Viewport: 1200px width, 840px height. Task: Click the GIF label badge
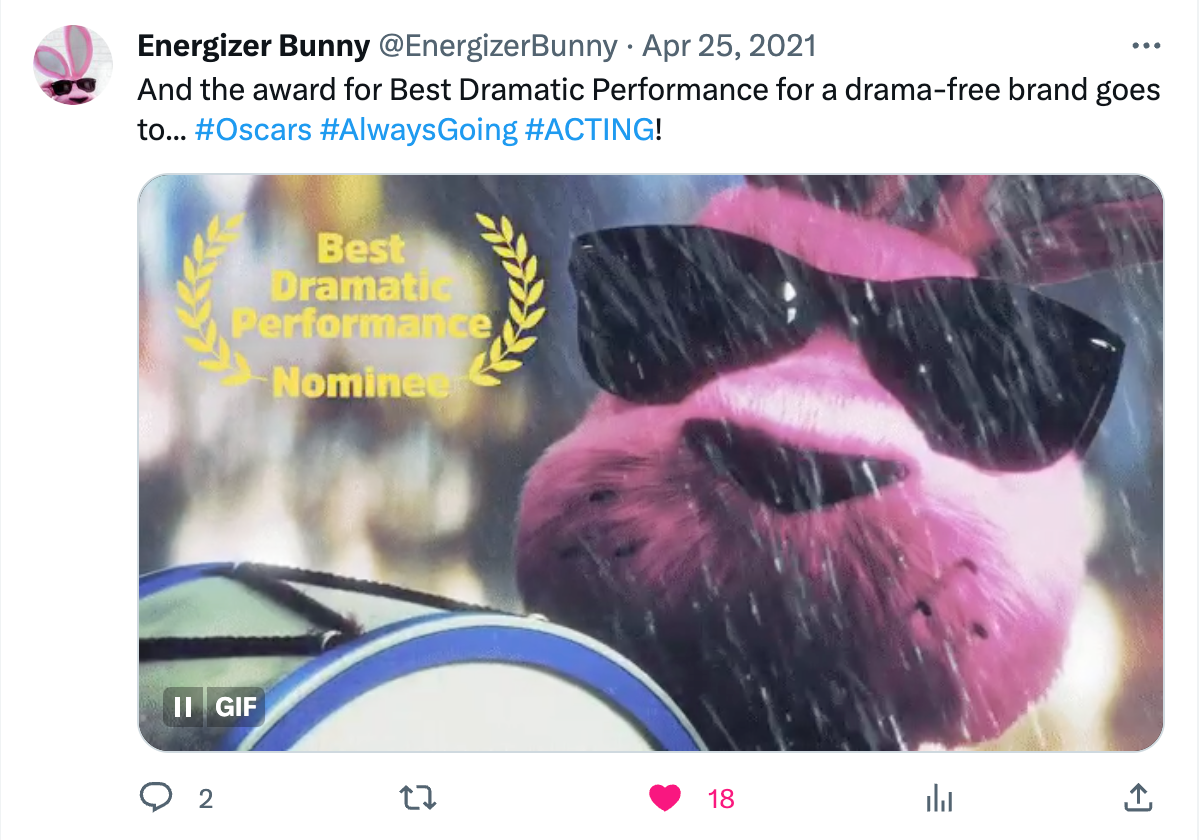coord(236,707)
